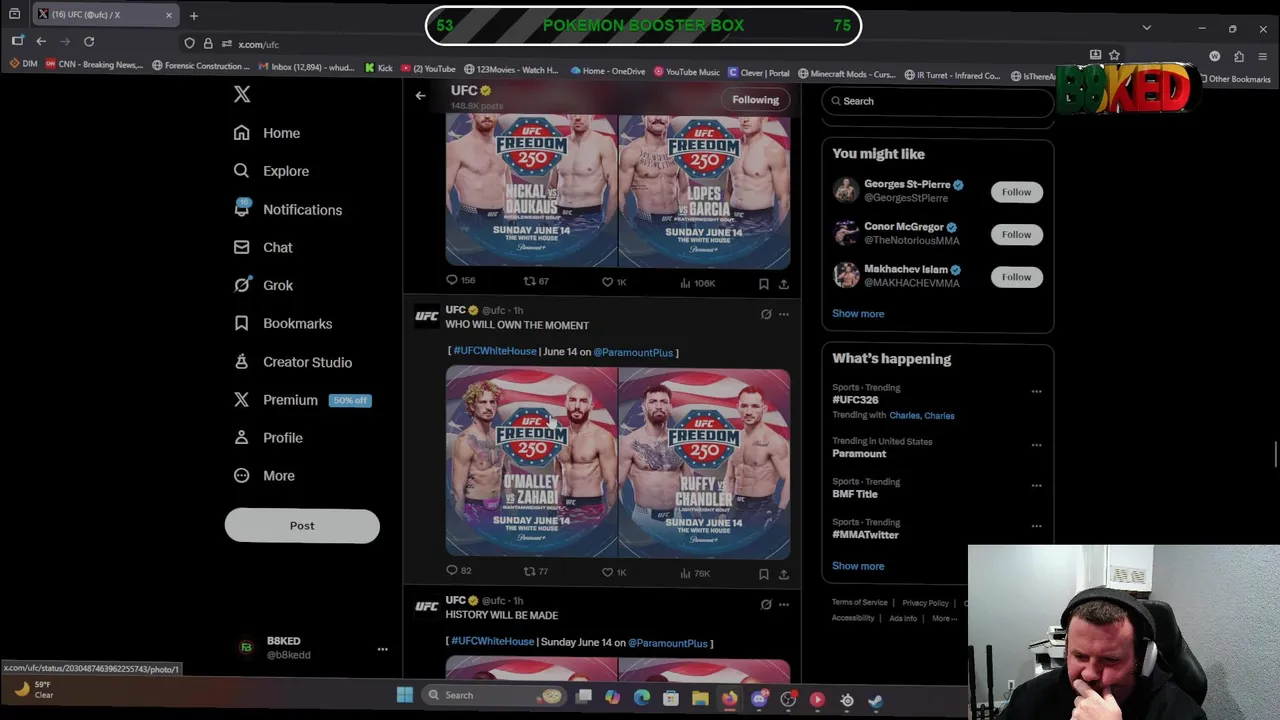Screen dimensions: 1280x720
Task: Click the Windows taskbar Search box
Action: tap(493, 695)
